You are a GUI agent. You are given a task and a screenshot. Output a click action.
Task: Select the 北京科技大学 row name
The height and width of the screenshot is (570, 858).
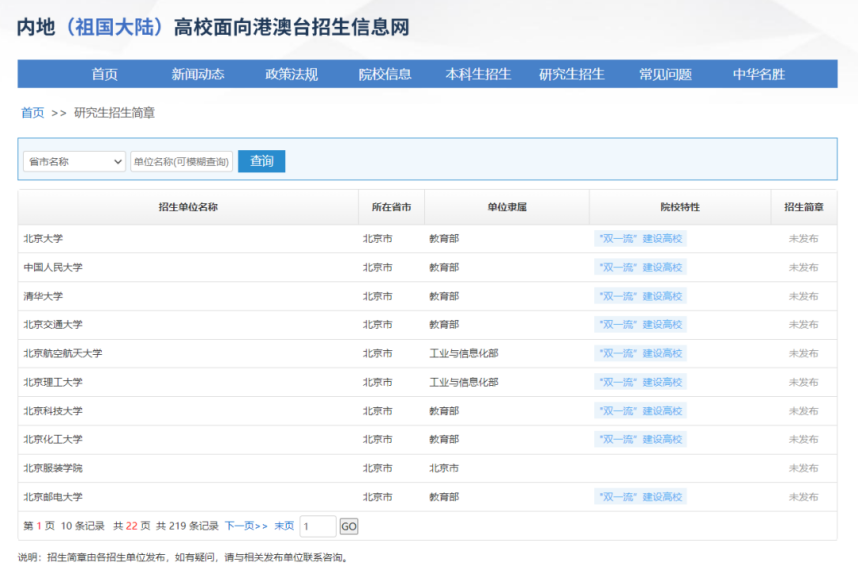[53, 411]
